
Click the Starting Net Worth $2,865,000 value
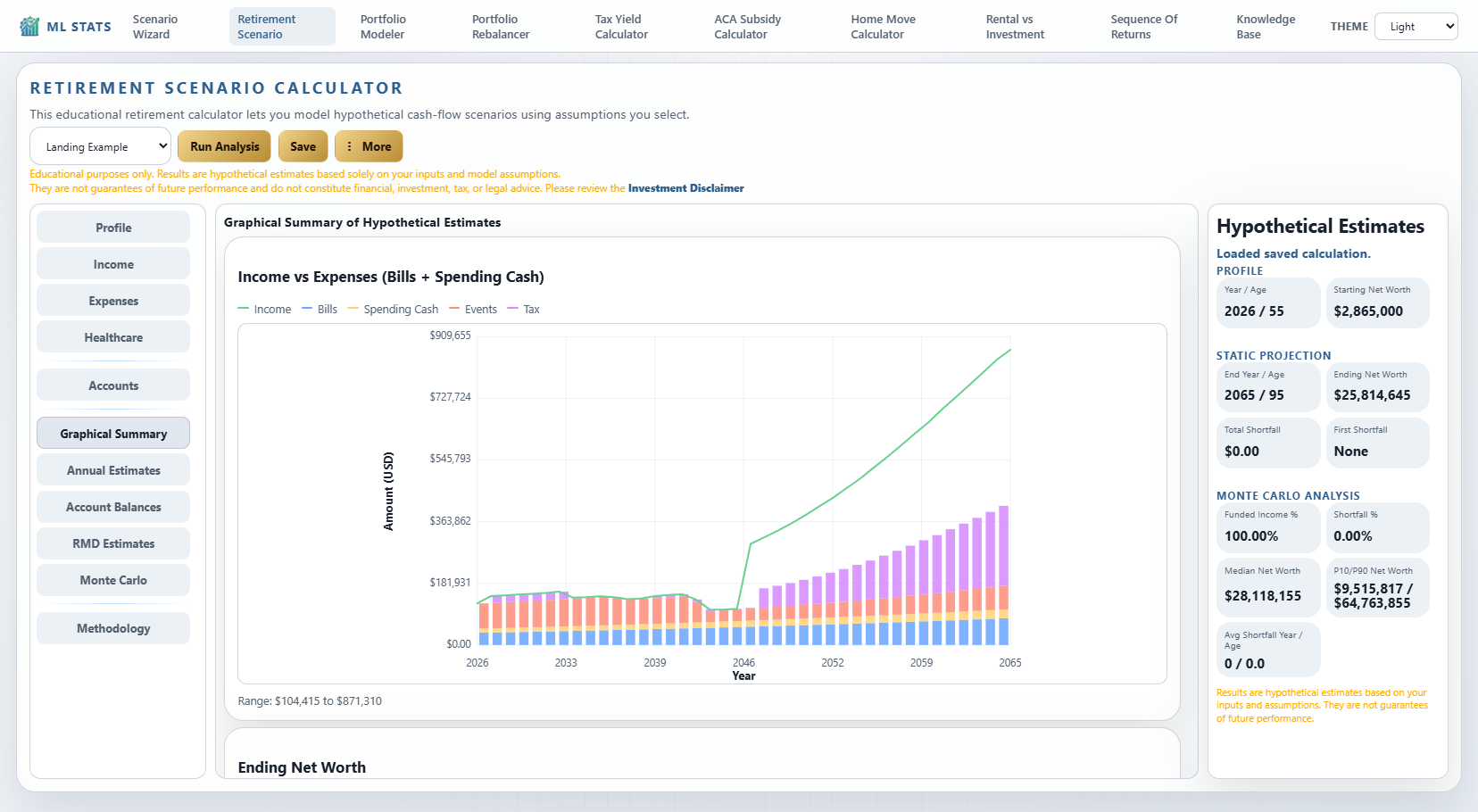point(1368,311)
